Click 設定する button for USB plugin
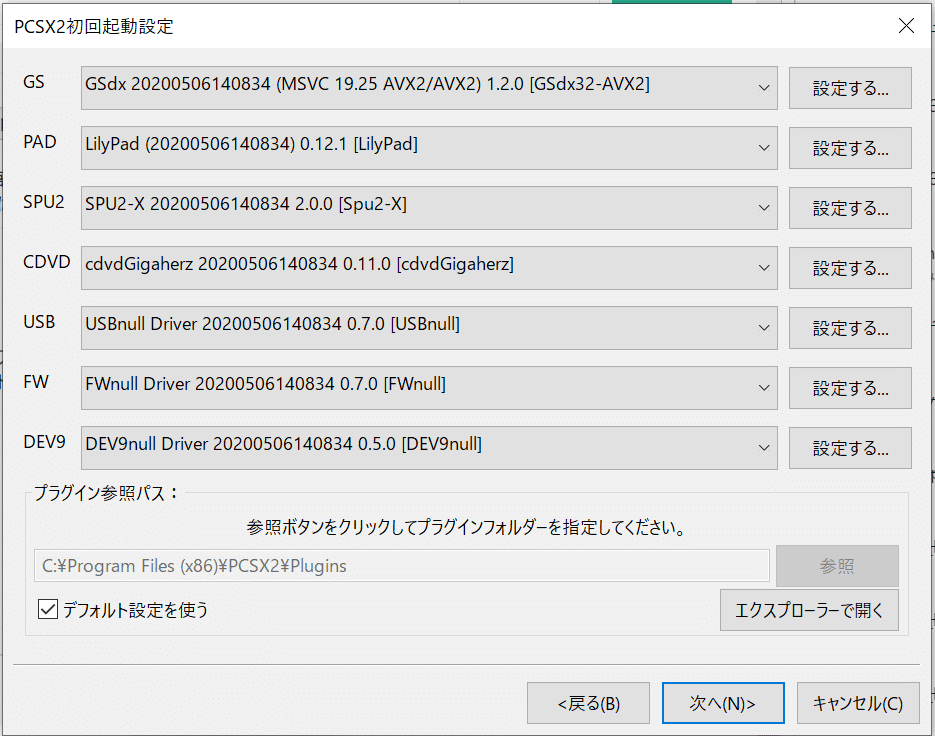The height and width of the screenshot is (736, 935). [850, 328]
